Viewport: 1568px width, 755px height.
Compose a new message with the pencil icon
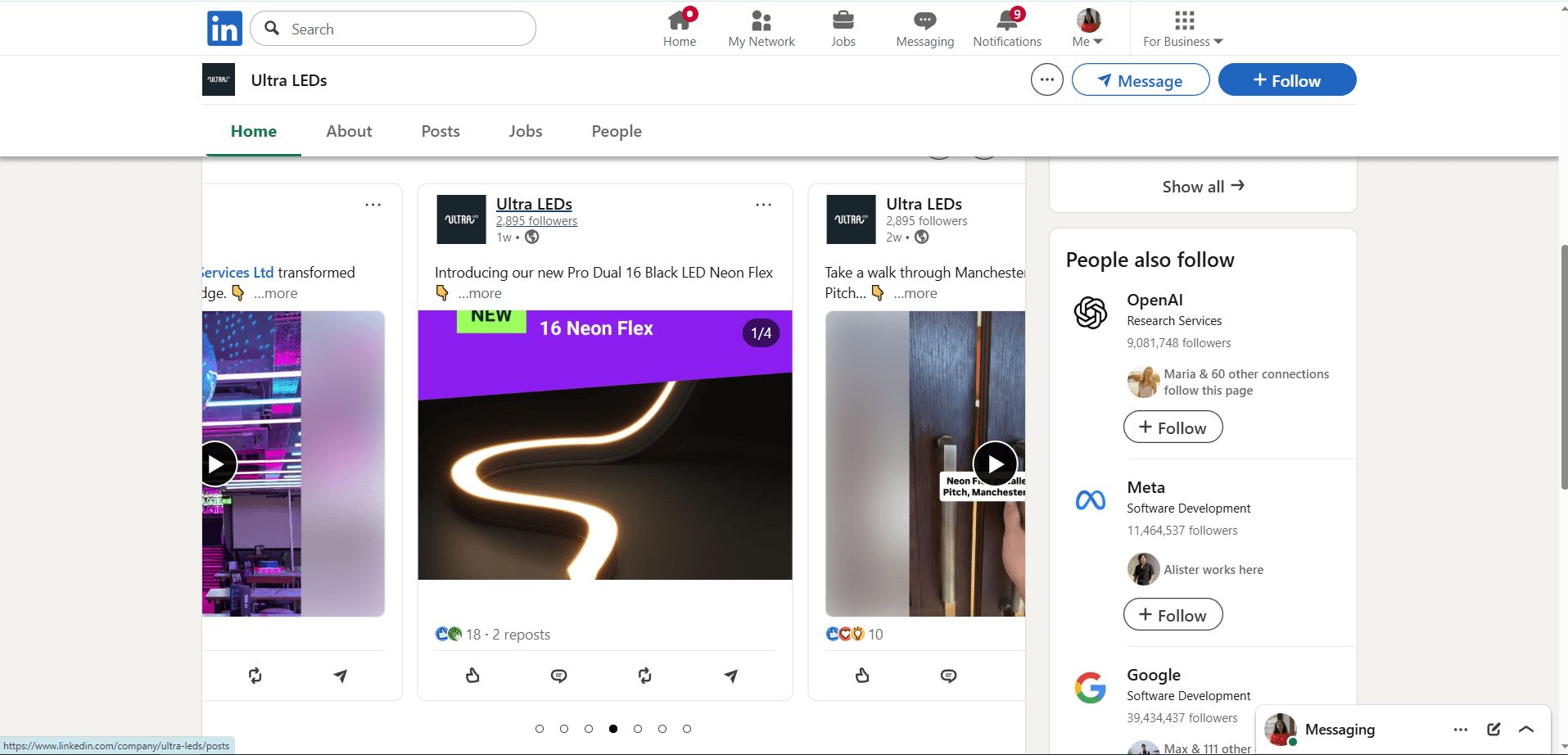click(x=1494, y=729)
